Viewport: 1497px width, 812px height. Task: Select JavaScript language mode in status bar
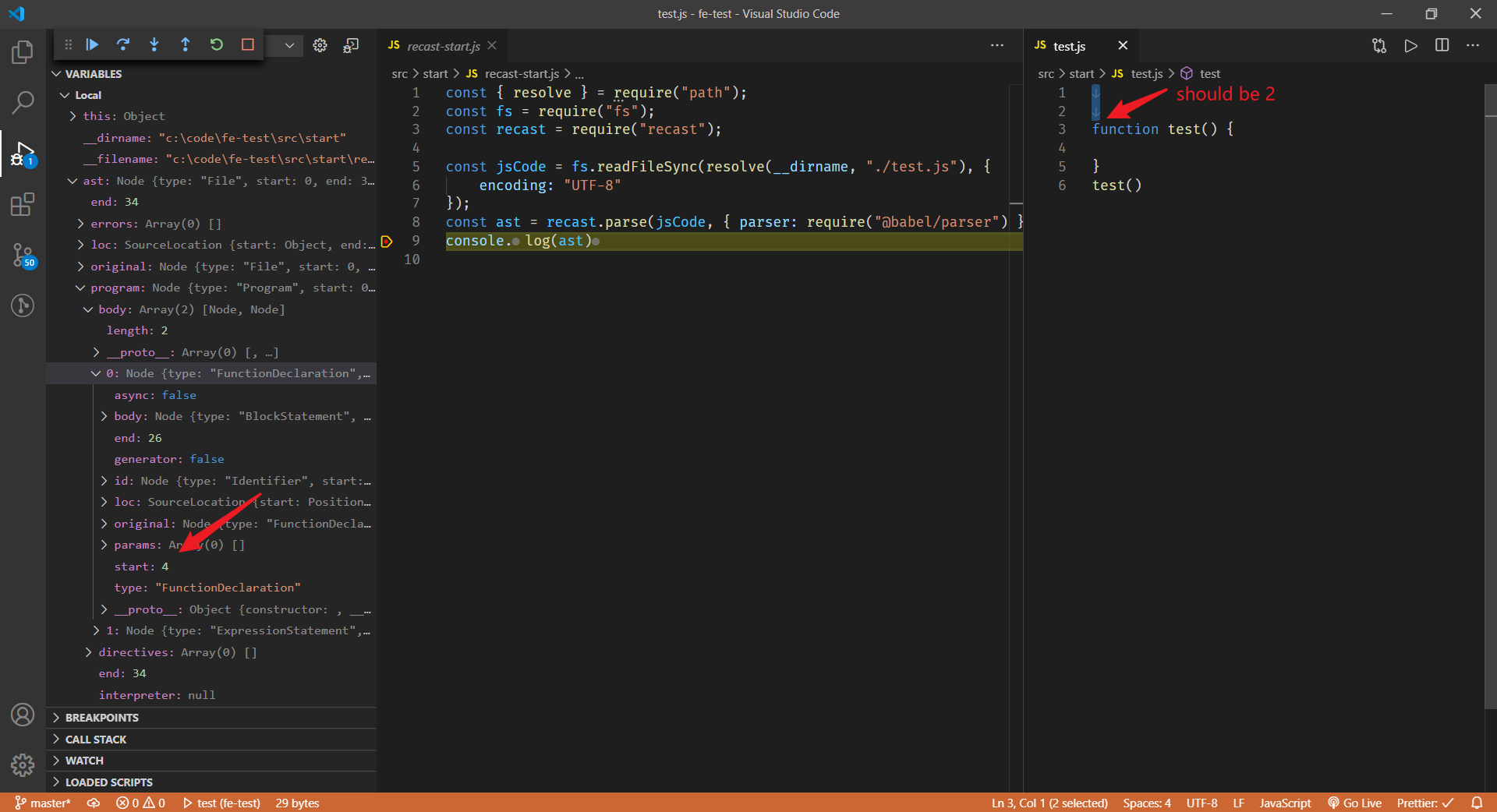click(x=1285, y=803)
